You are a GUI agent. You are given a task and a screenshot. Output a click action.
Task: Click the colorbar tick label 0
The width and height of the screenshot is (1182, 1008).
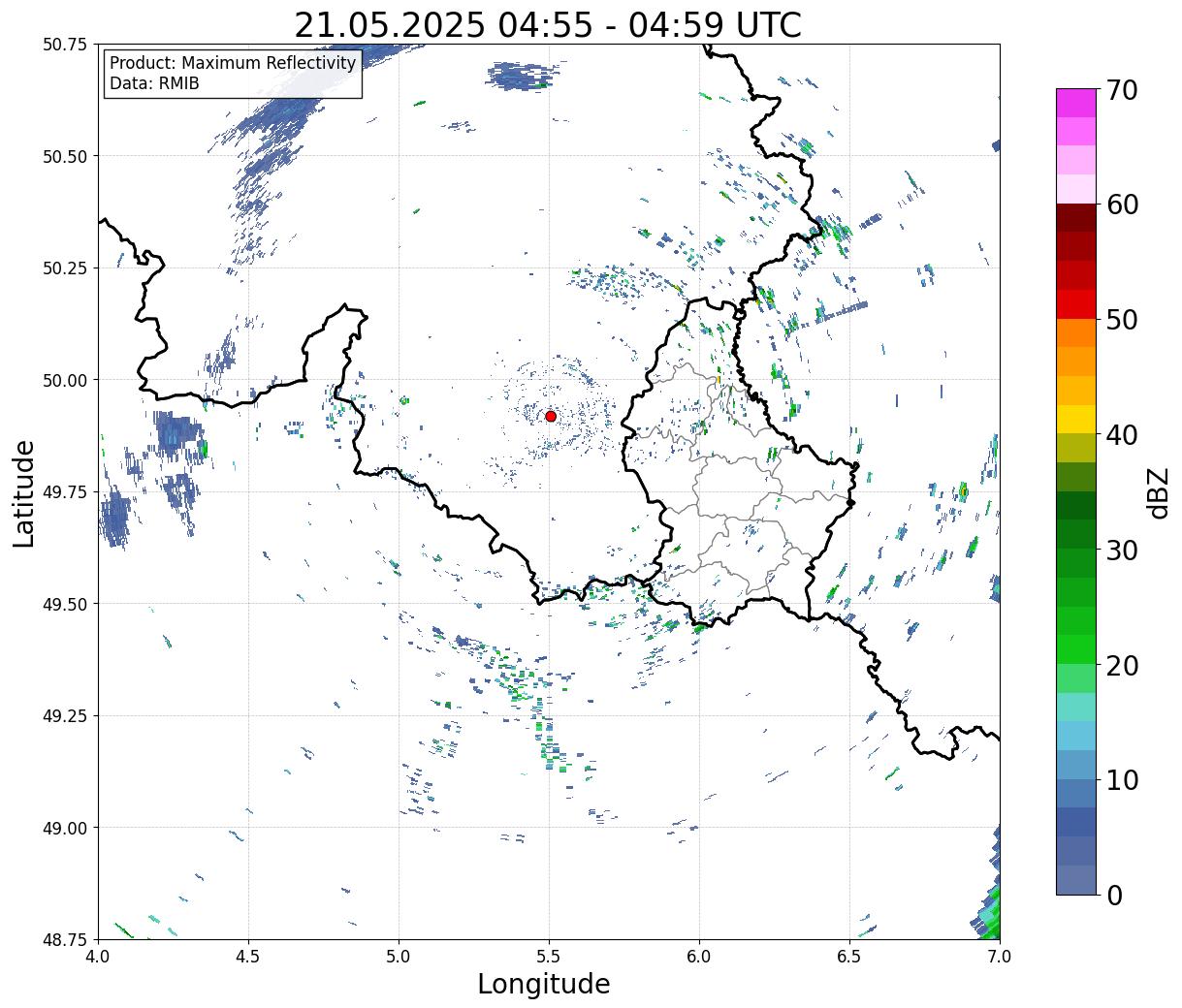click(x=1114, y=895)
